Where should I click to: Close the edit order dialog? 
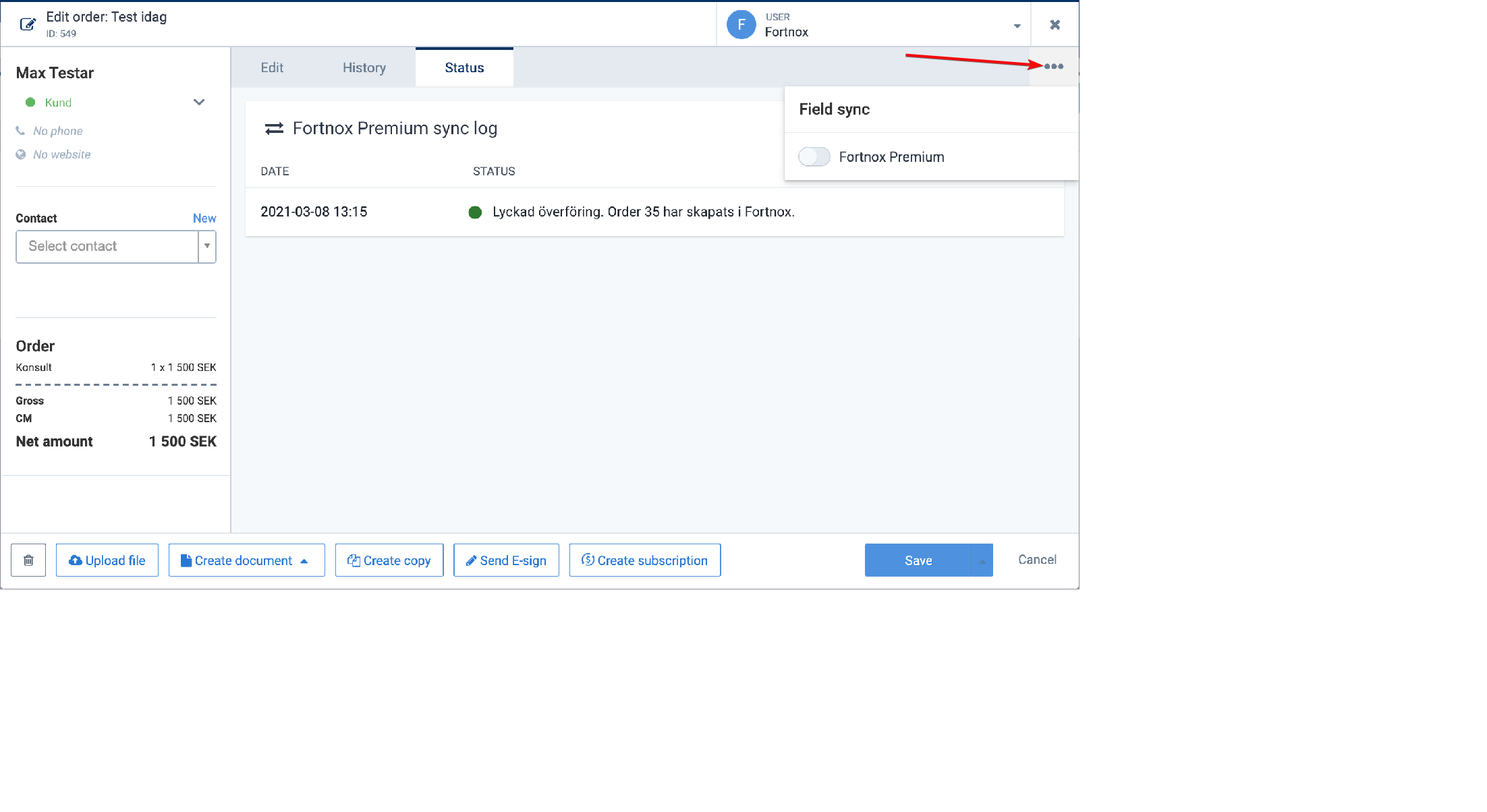tap(1055, 25)
